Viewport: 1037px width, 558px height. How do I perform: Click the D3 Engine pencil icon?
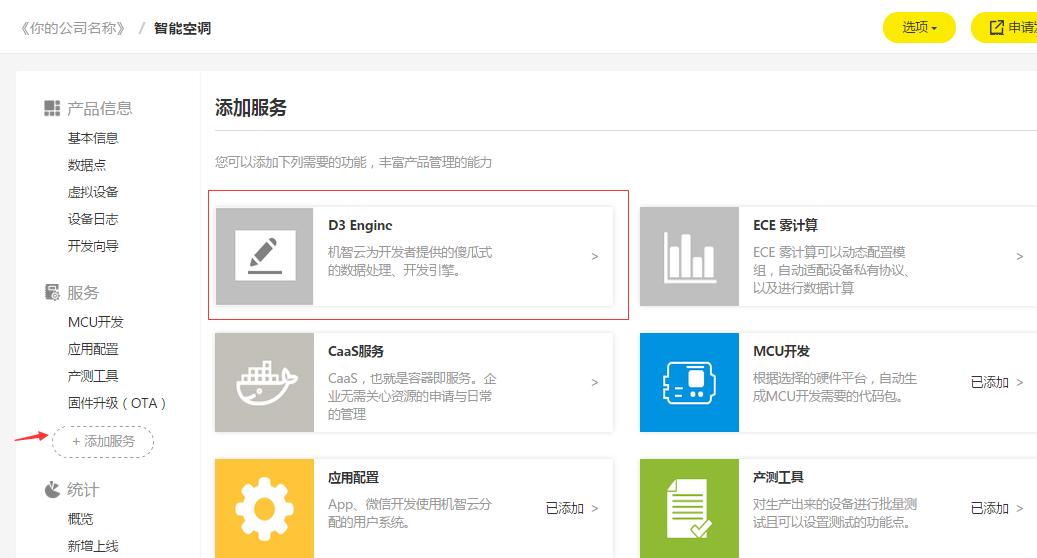coord(265,256)
